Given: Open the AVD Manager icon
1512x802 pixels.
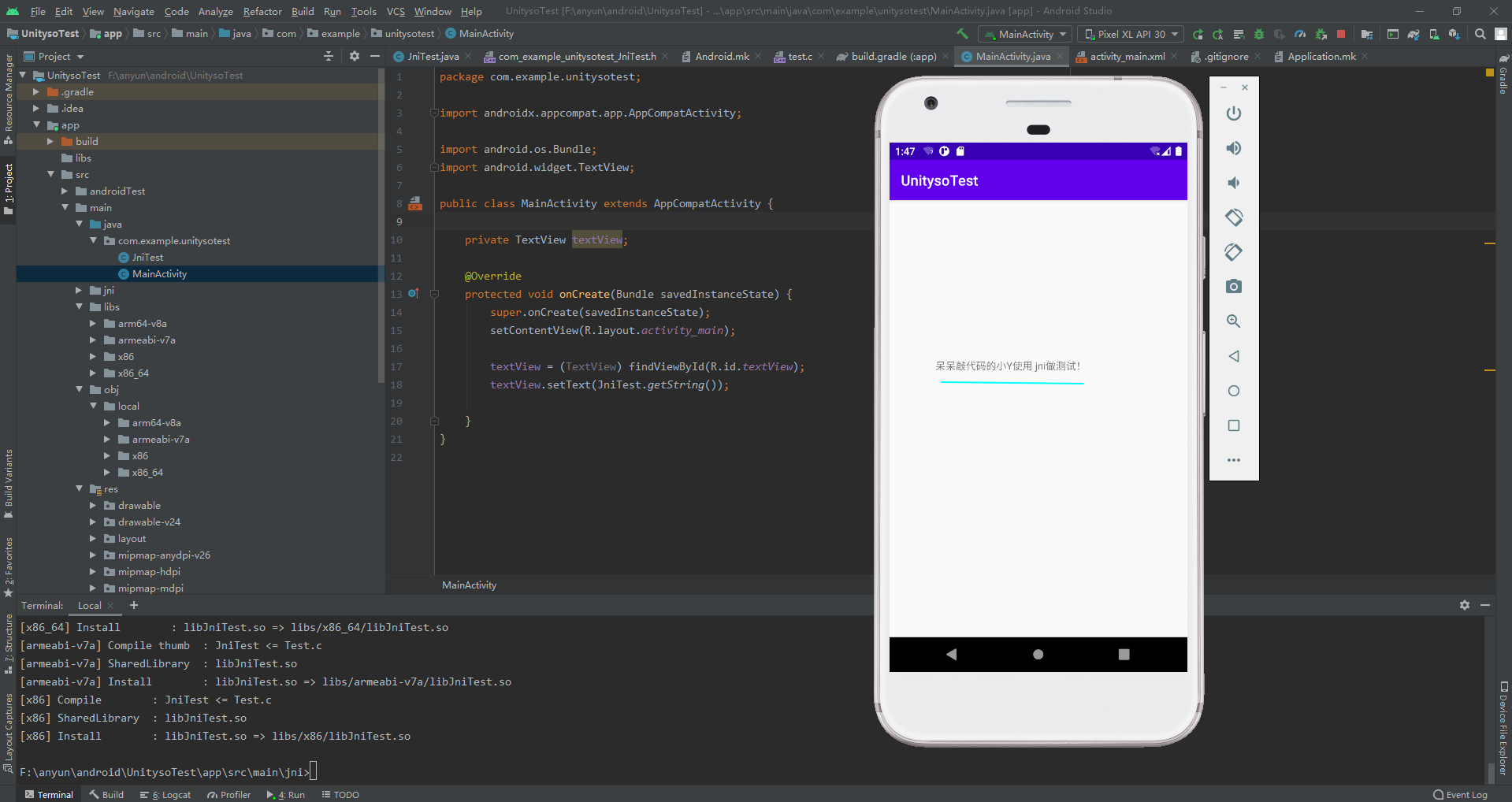Looking at the screenshot, I should tap(1434, 34).
